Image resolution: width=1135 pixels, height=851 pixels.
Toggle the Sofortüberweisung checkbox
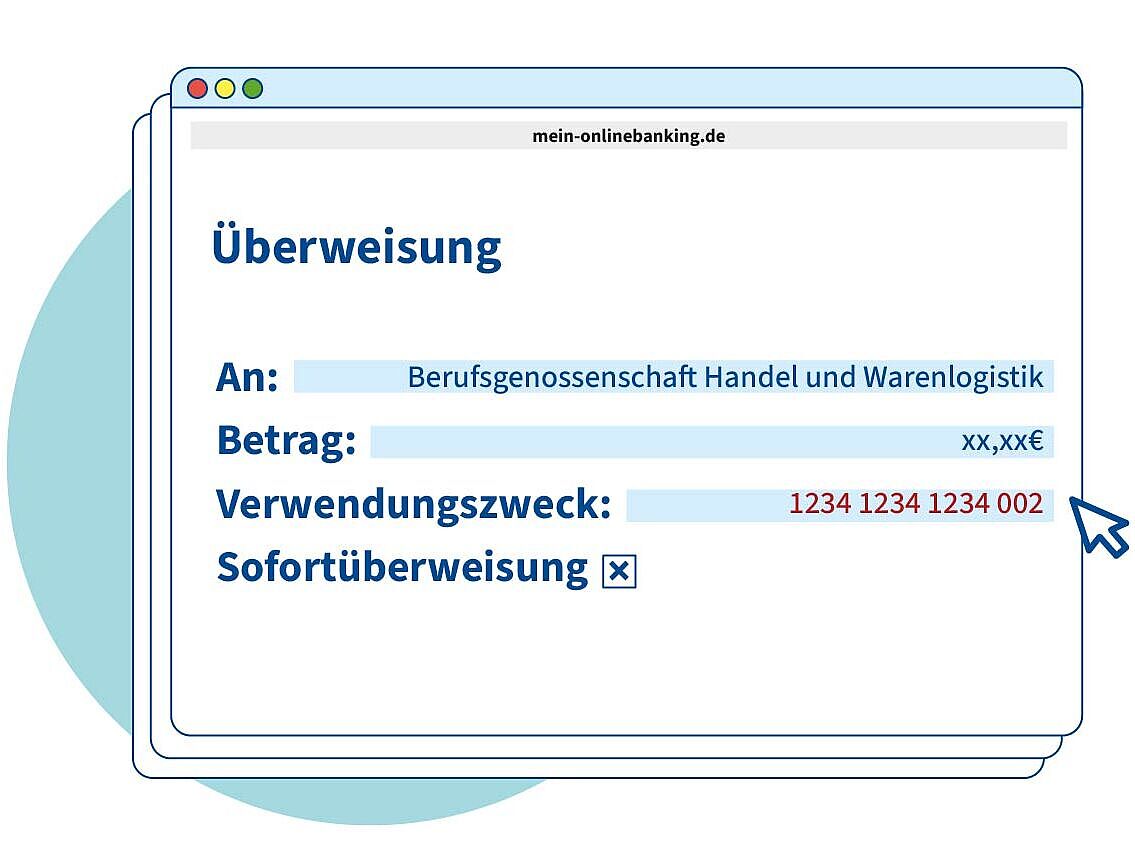click(619, 571)
